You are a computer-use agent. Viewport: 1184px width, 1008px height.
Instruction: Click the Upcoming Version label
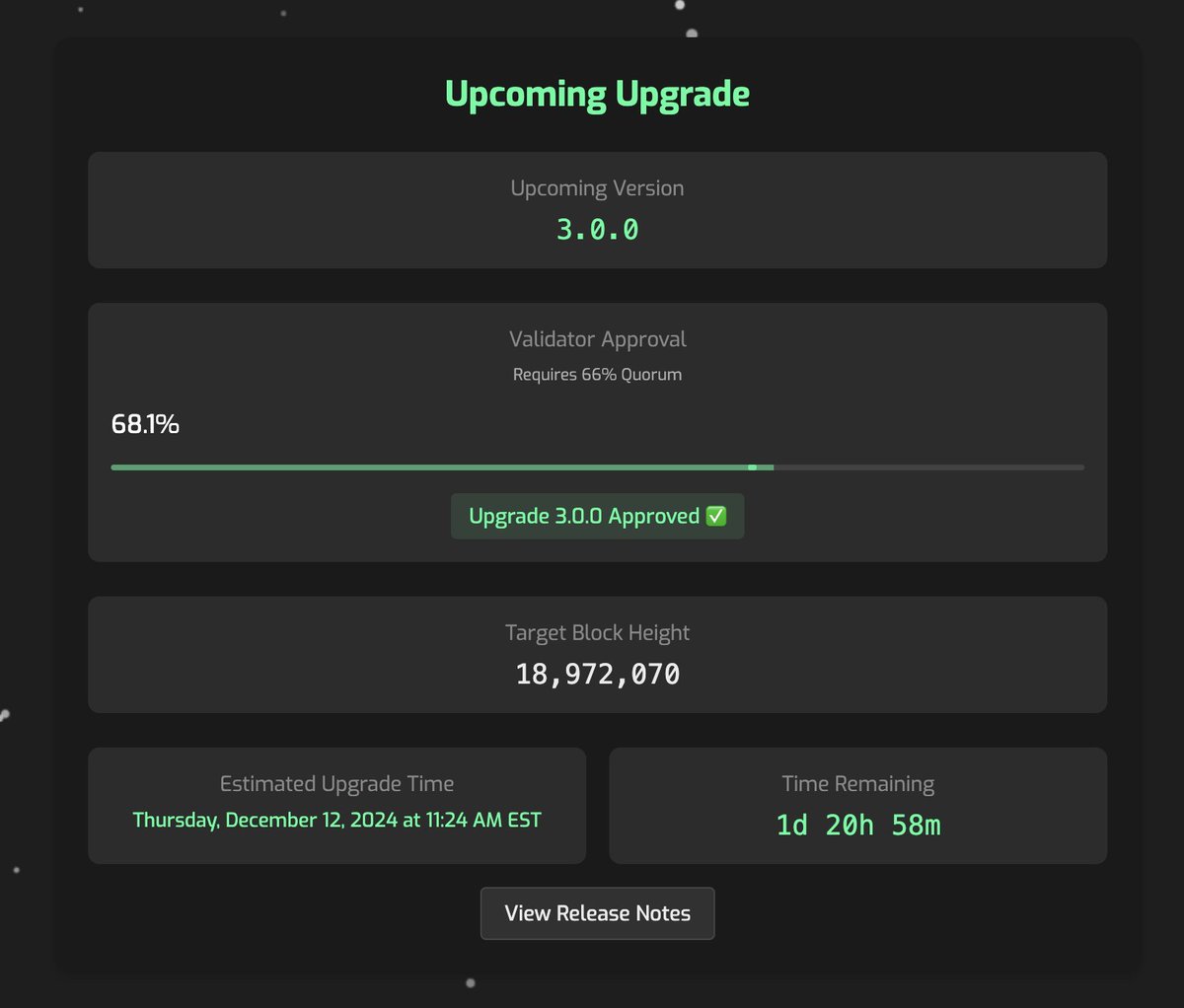(597, 187)
